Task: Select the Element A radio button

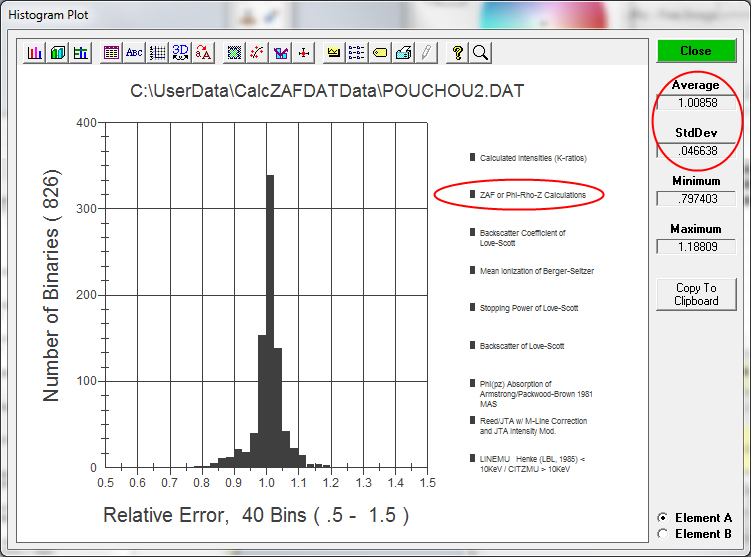Action: (x=662, y=517)
